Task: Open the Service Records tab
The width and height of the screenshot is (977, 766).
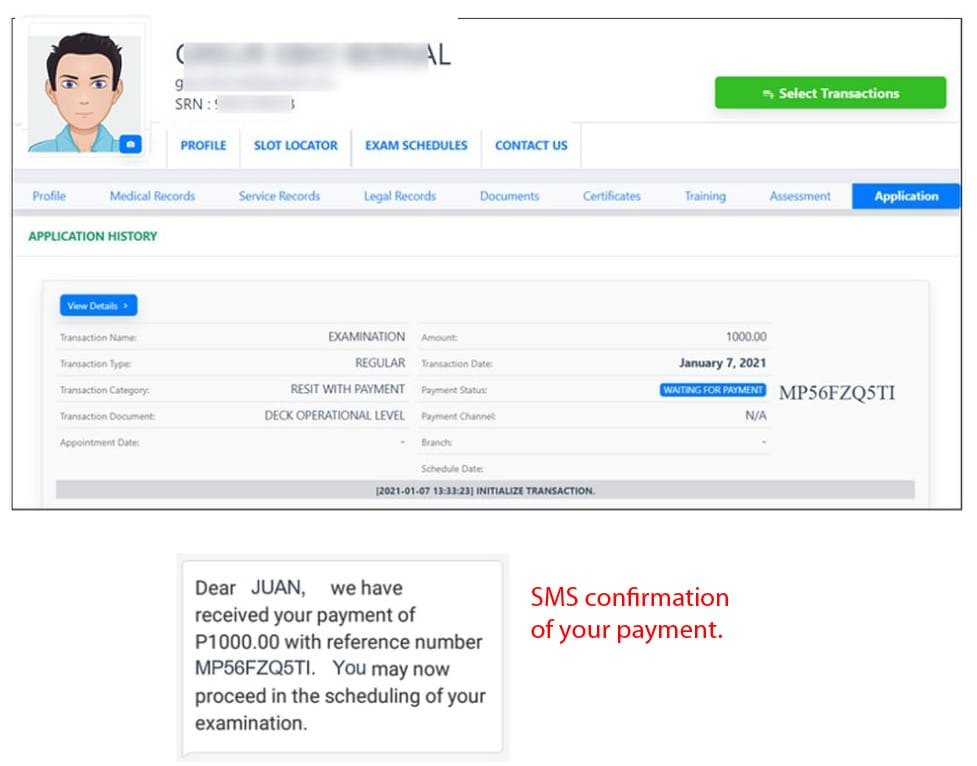Action: (279, 196)
